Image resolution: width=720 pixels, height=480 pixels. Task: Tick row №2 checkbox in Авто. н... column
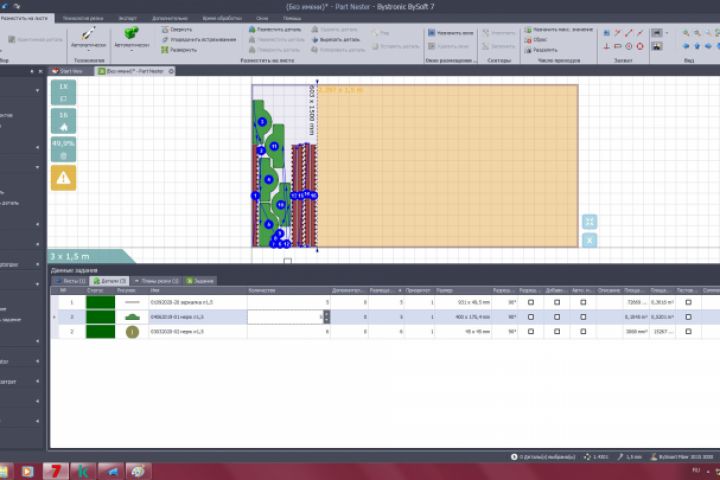coord(583,331)
